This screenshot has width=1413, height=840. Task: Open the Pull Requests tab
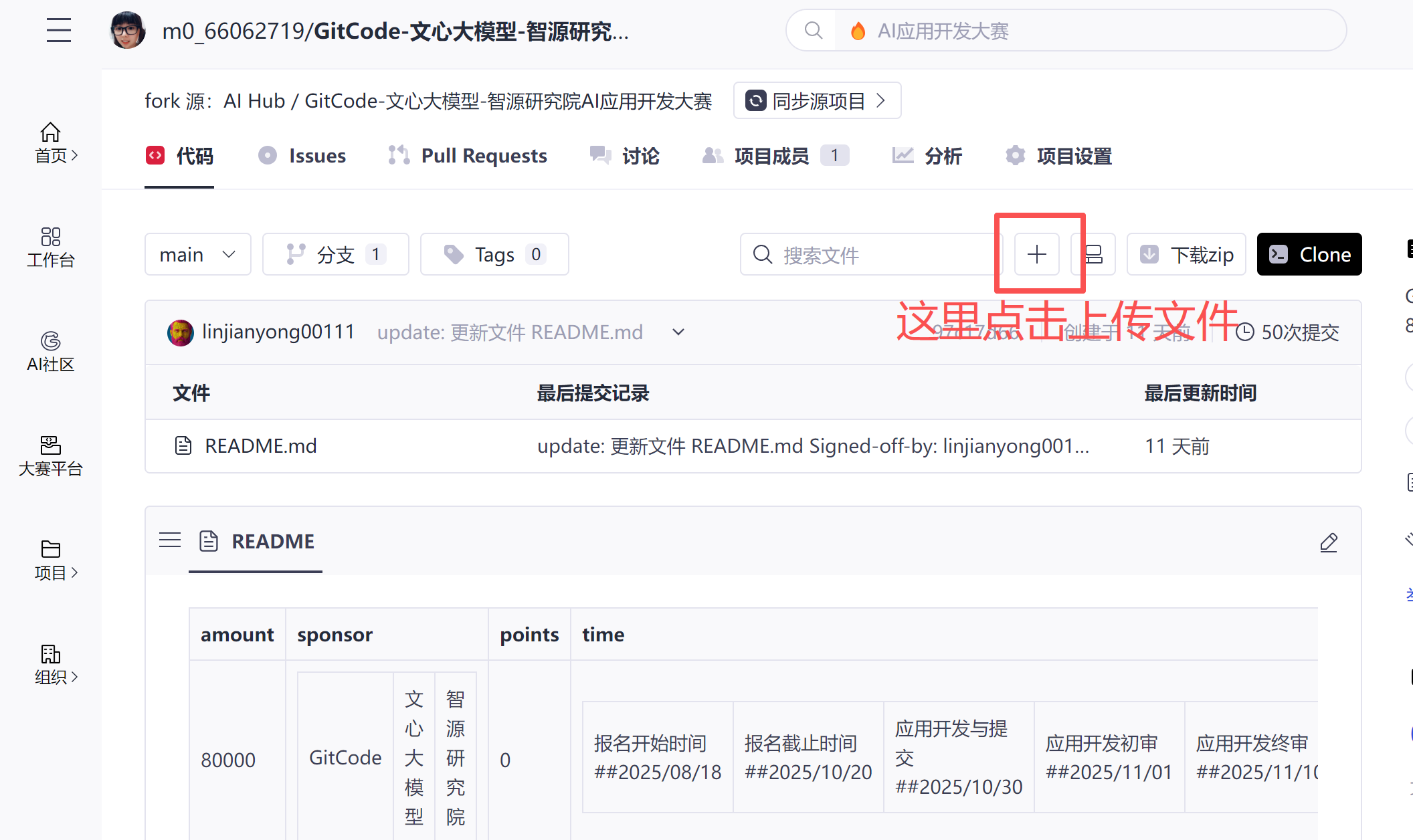[x=468, y=156]
